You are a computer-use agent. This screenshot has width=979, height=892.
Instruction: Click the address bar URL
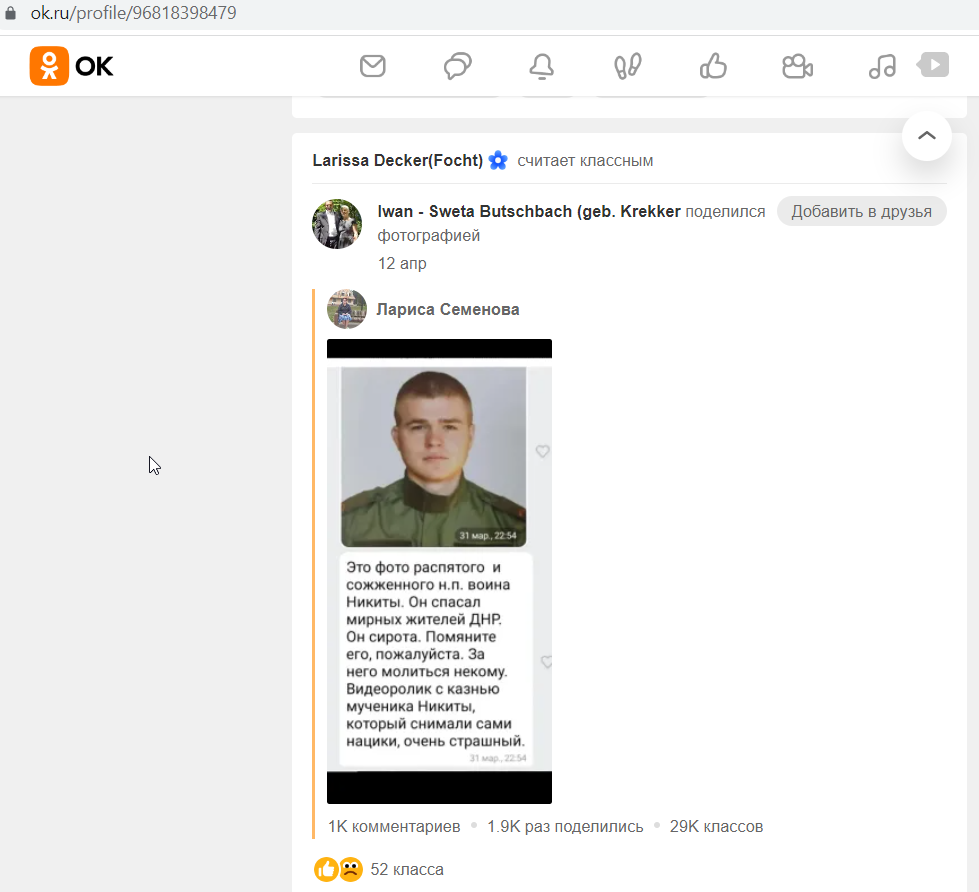(134, 13)
